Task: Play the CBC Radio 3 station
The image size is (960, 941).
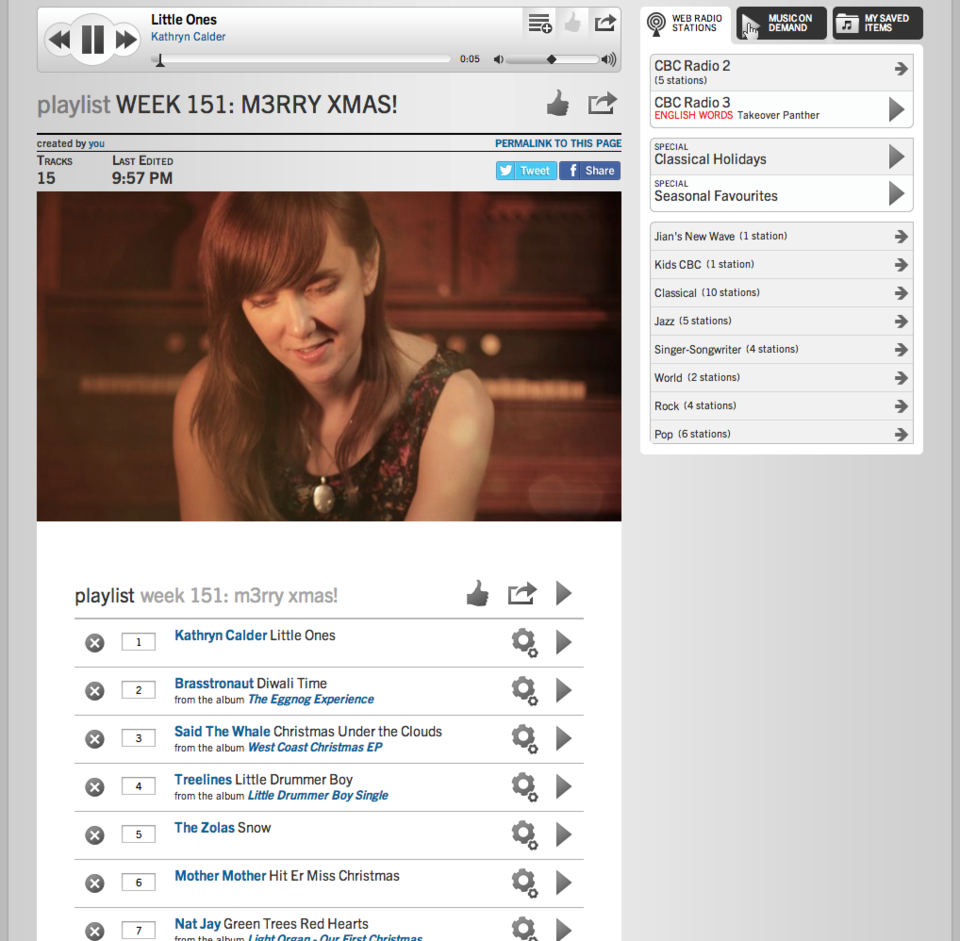Action: tap(896, 110)
